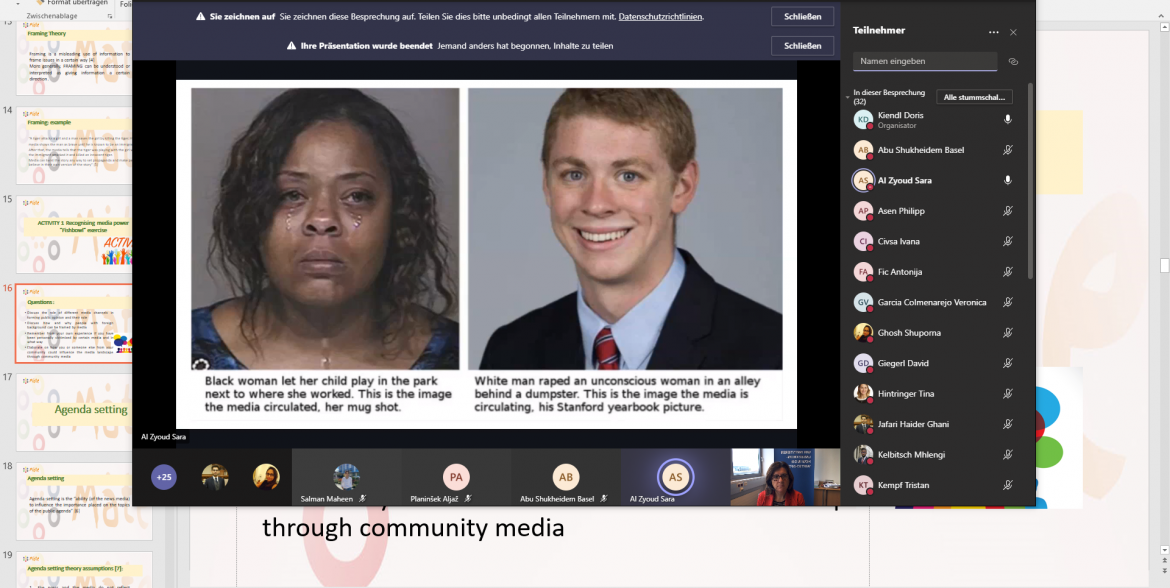Screen dimensions: 1170x588
Task: Click muted mic icon for Asen Philipp
Action: coord(1008,211)
